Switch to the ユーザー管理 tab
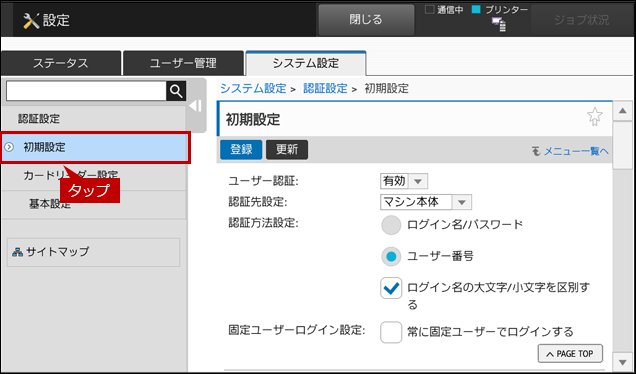This screenshot has height=374, width=636. coord(183,63)
